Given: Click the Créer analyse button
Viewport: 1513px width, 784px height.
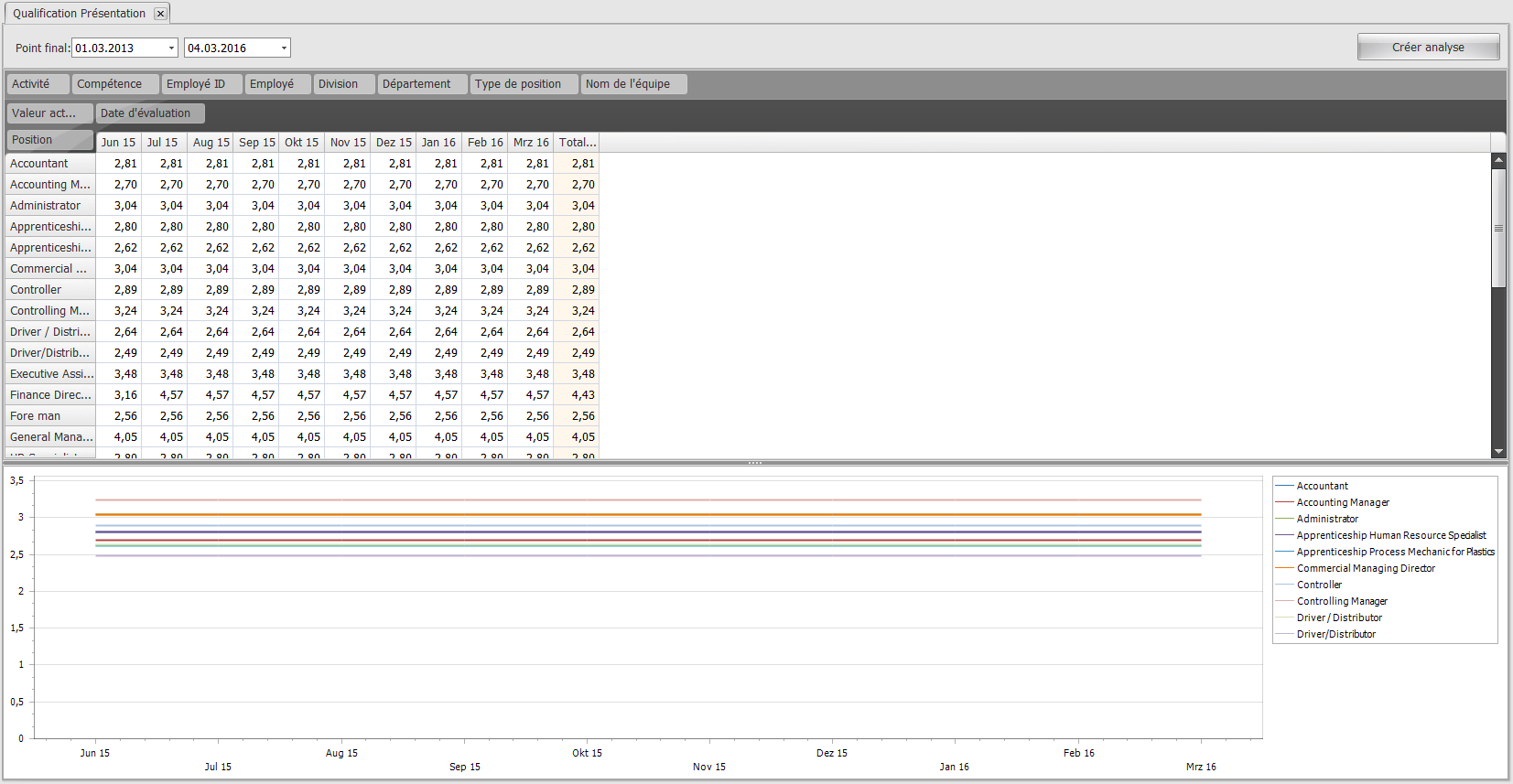Looking at the screenshot, I should point(1427,48).
